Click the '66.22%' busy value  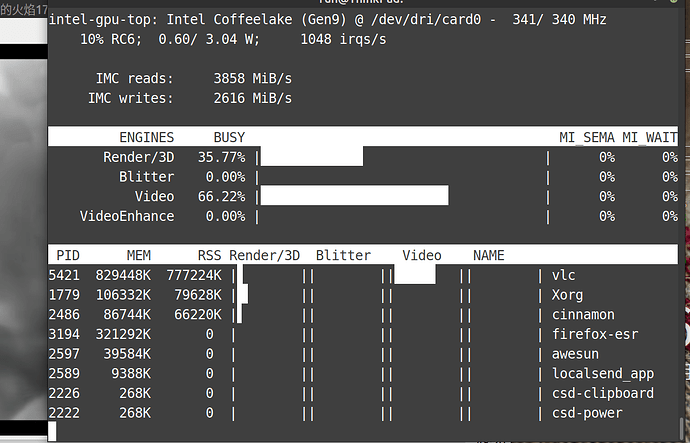221,196
